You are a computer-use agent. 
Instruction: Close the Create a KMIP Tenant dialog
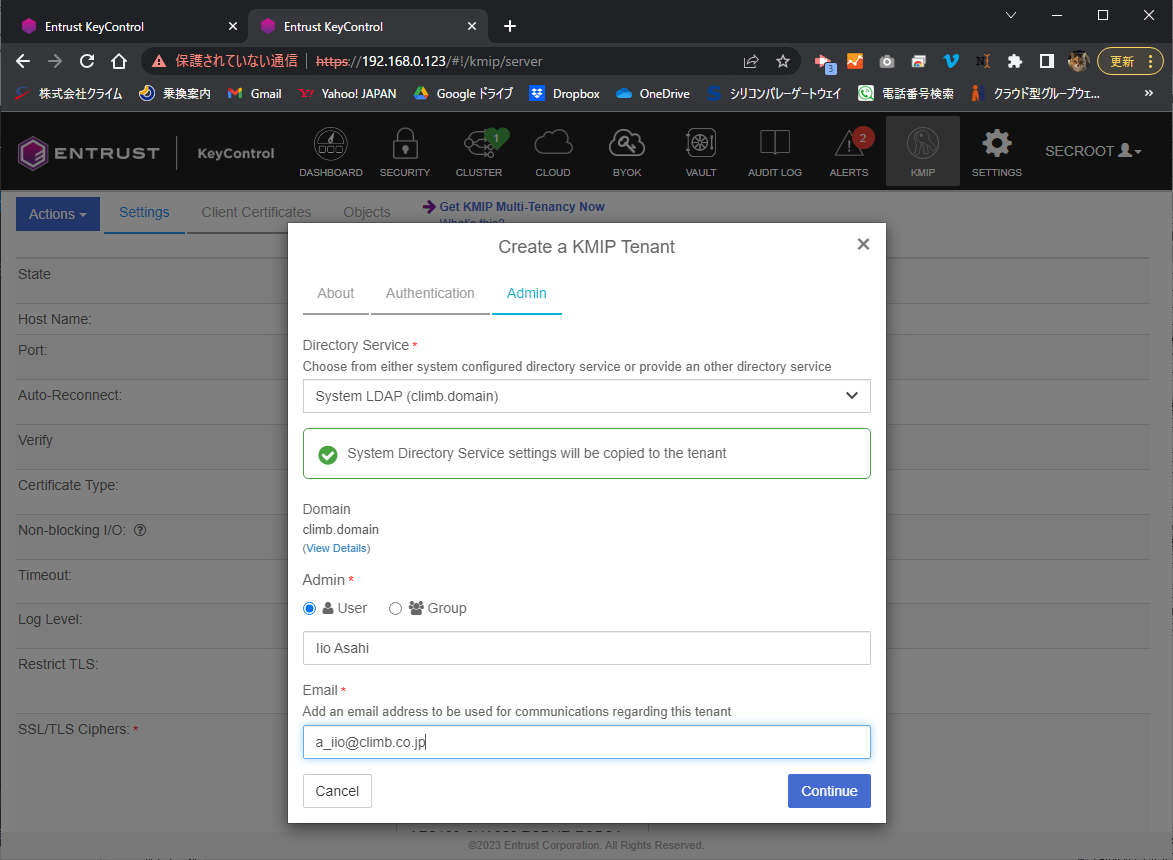click(863, 245)
